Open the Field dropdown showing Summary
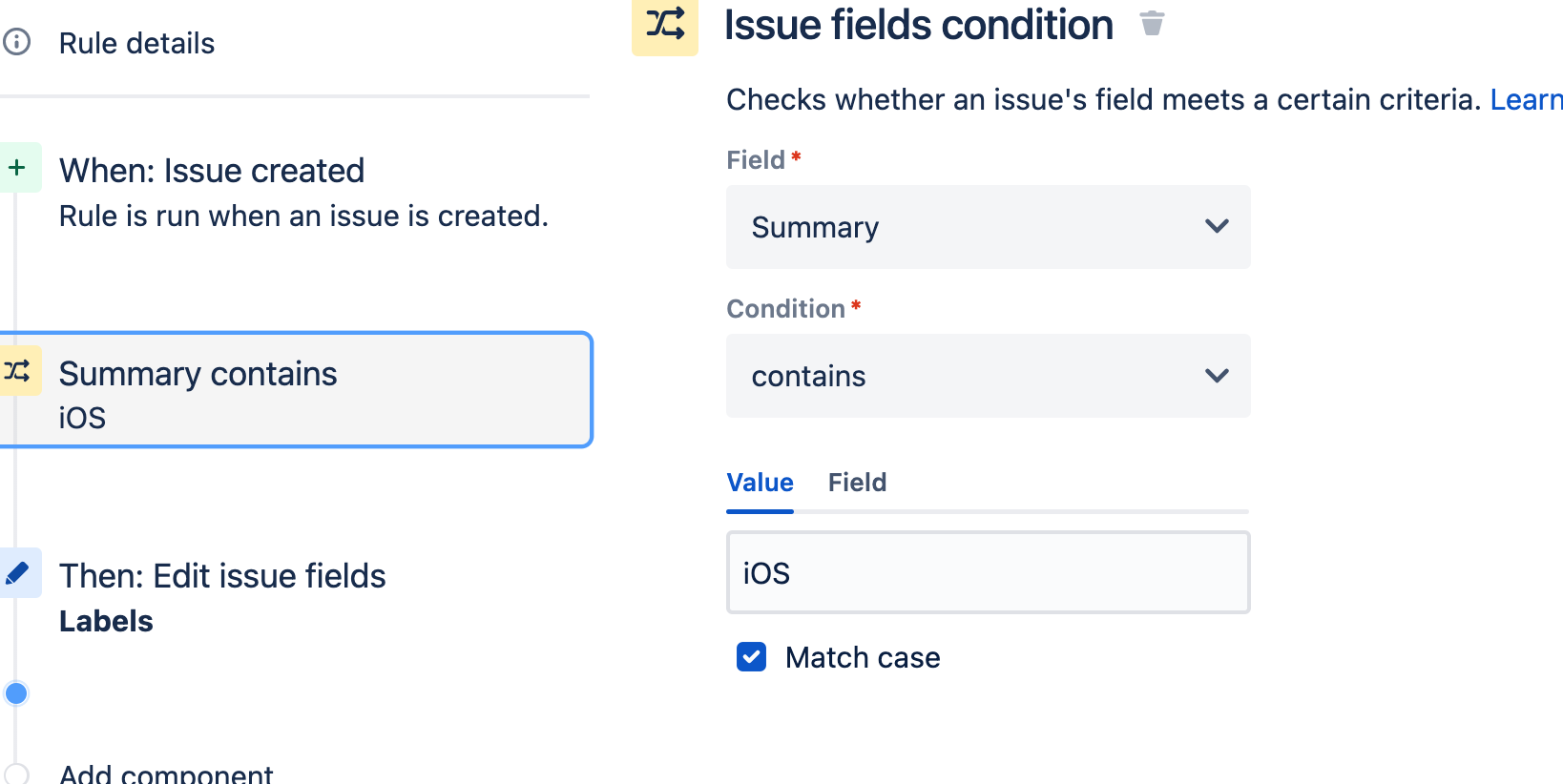This screenshot has height=784, width=1563. tap(988, 227)
